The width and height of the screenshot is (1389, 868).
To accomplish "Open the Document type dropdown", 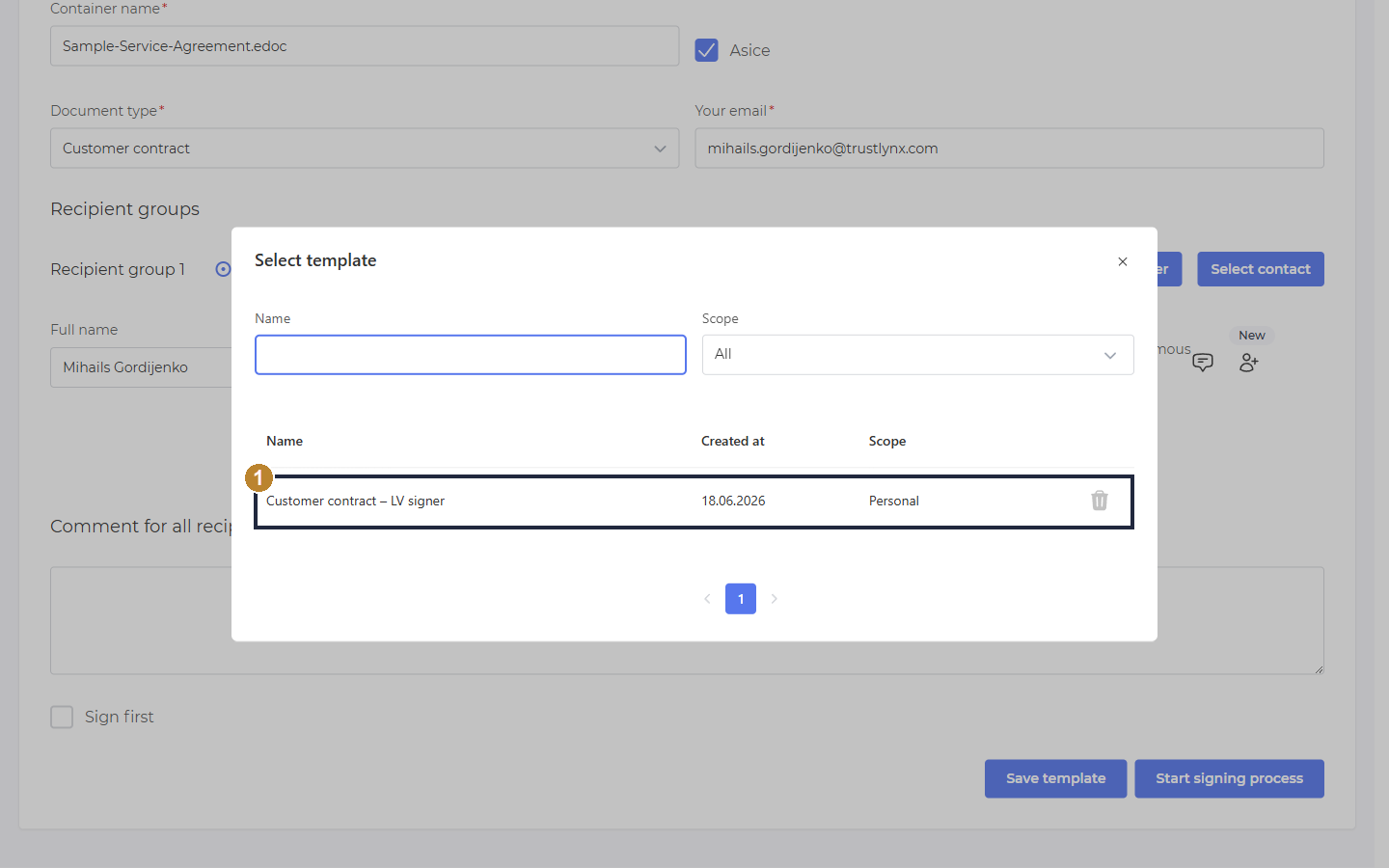I will pyautogui.click(x=365, y=149).
